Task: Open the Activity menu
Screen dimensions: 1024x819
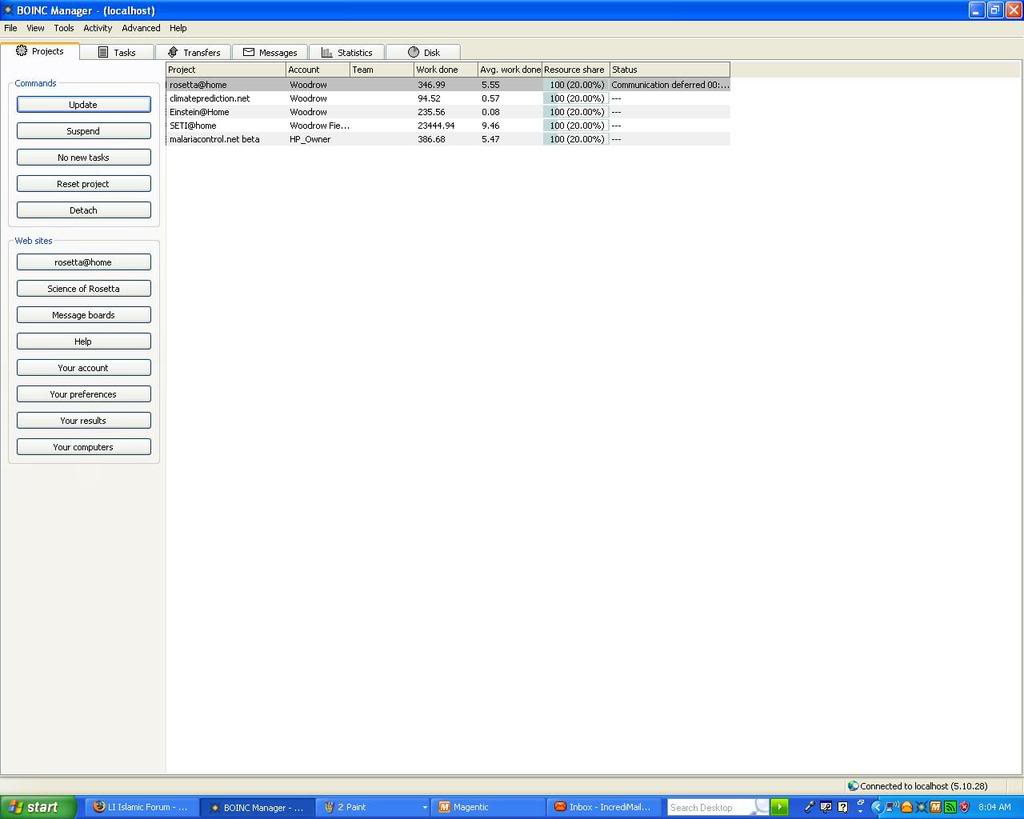Action: pos(98,28)
